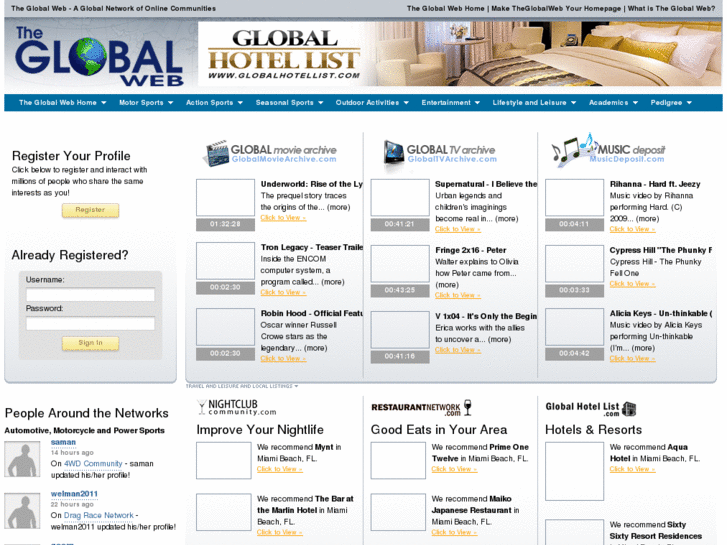Open welman2011's profile avatar
Image resolution: width=727 pixels, height=545 pixels.
pyautogui.click(x=22, y=511)
